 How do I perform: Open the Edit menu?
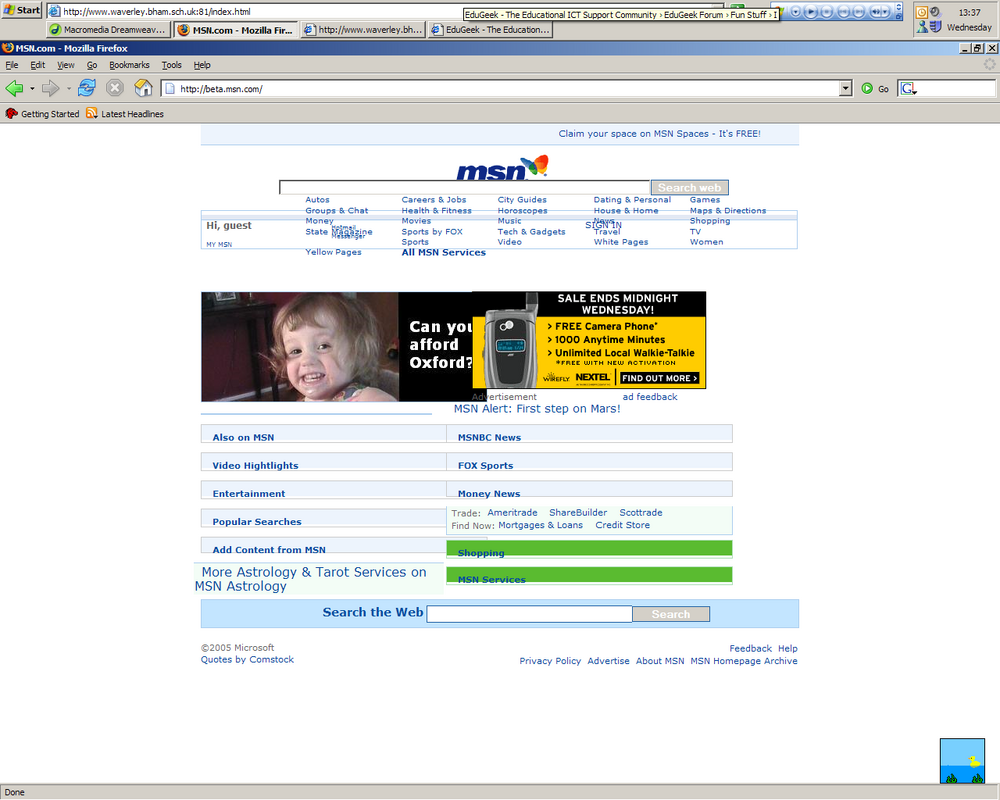pos(38,65)
